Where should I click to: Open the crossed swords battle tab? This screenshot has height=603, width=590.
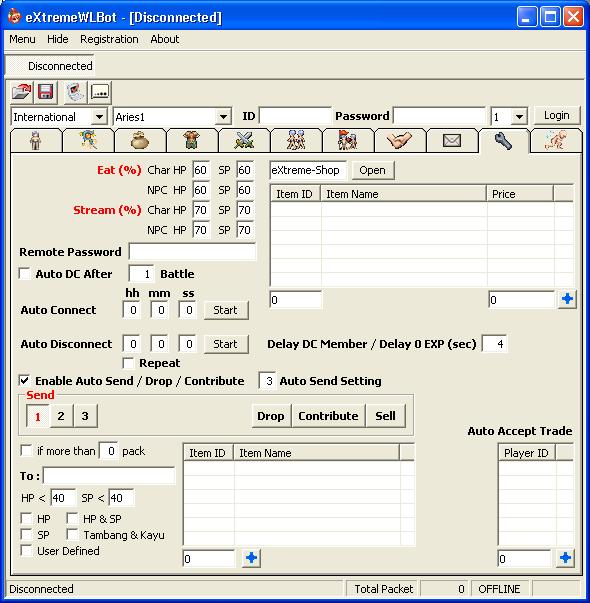(244, 141)
